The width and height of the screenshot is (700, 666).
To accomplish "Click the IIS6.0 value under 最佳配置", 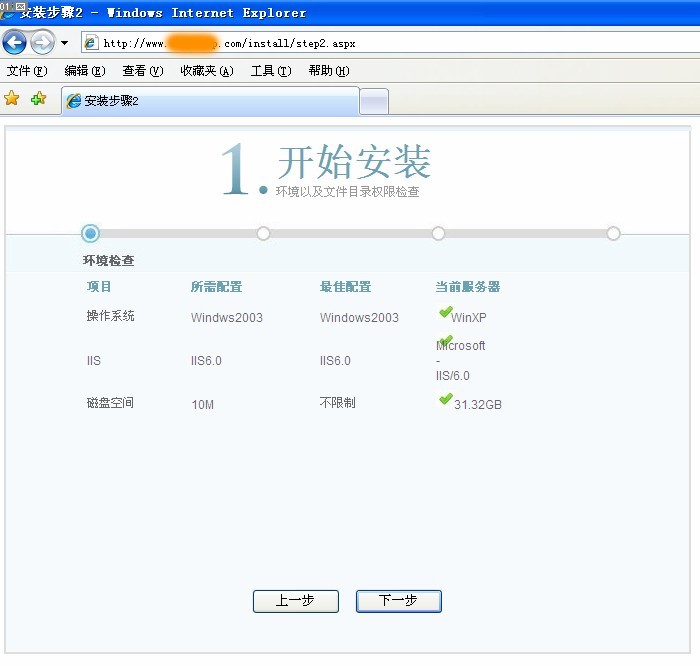I will pyautogui.click(x=335, y=360).
